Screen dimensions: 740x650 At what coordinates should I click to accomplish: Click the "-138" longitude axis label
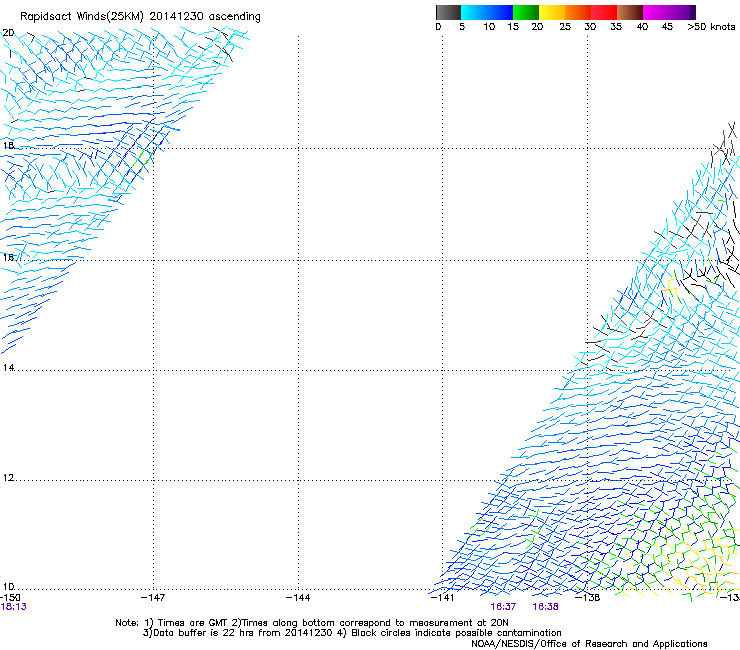587,598
